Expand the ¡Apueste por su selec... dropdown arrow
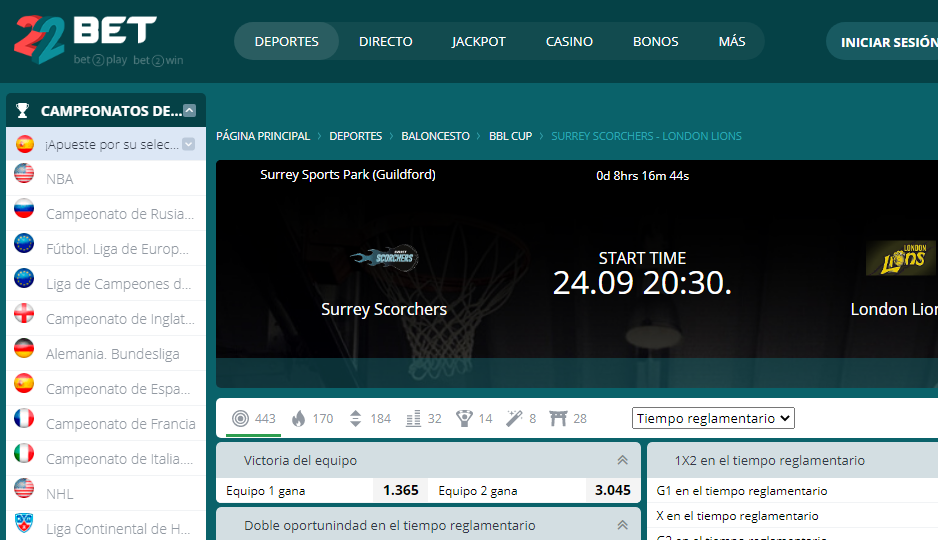The width and height of the screenshot is (938, 540). tap(188, 144)
